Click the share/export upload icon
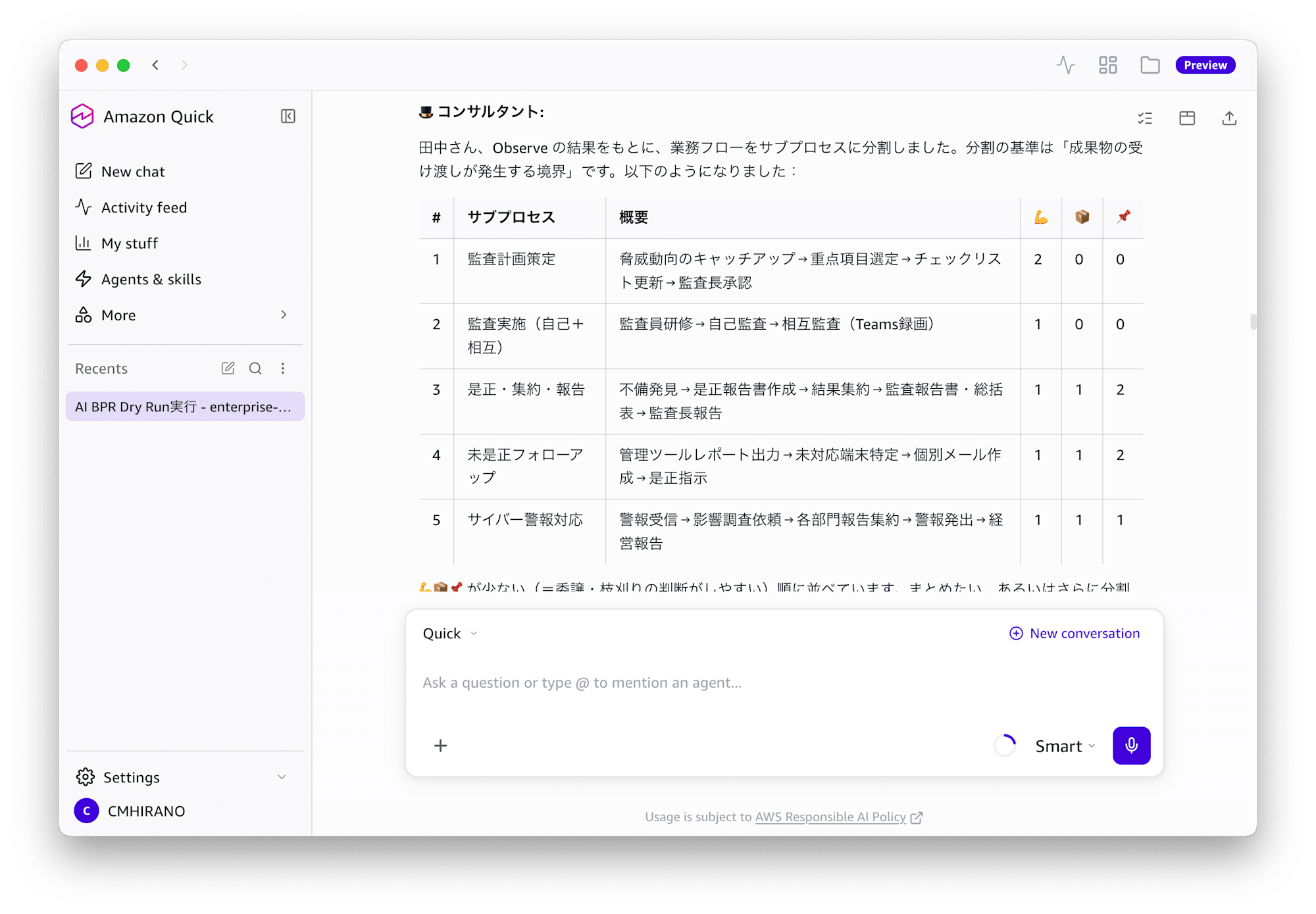Viewport: 1316px width, 914px height. (1229, 118)
